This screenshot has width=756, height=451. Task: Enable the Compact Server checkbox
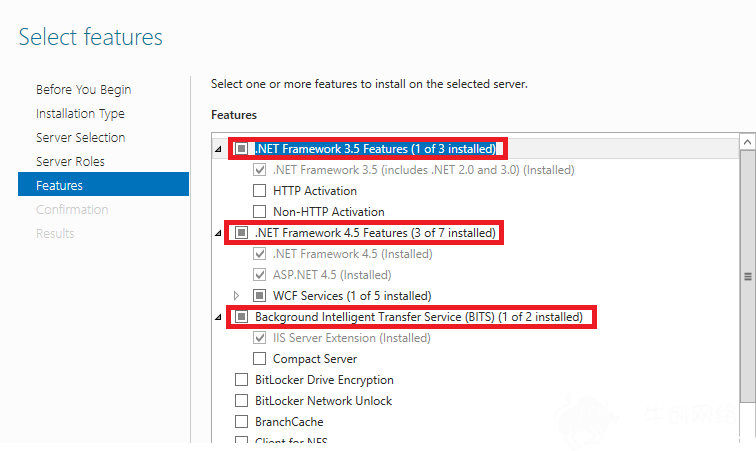(259, 358)
